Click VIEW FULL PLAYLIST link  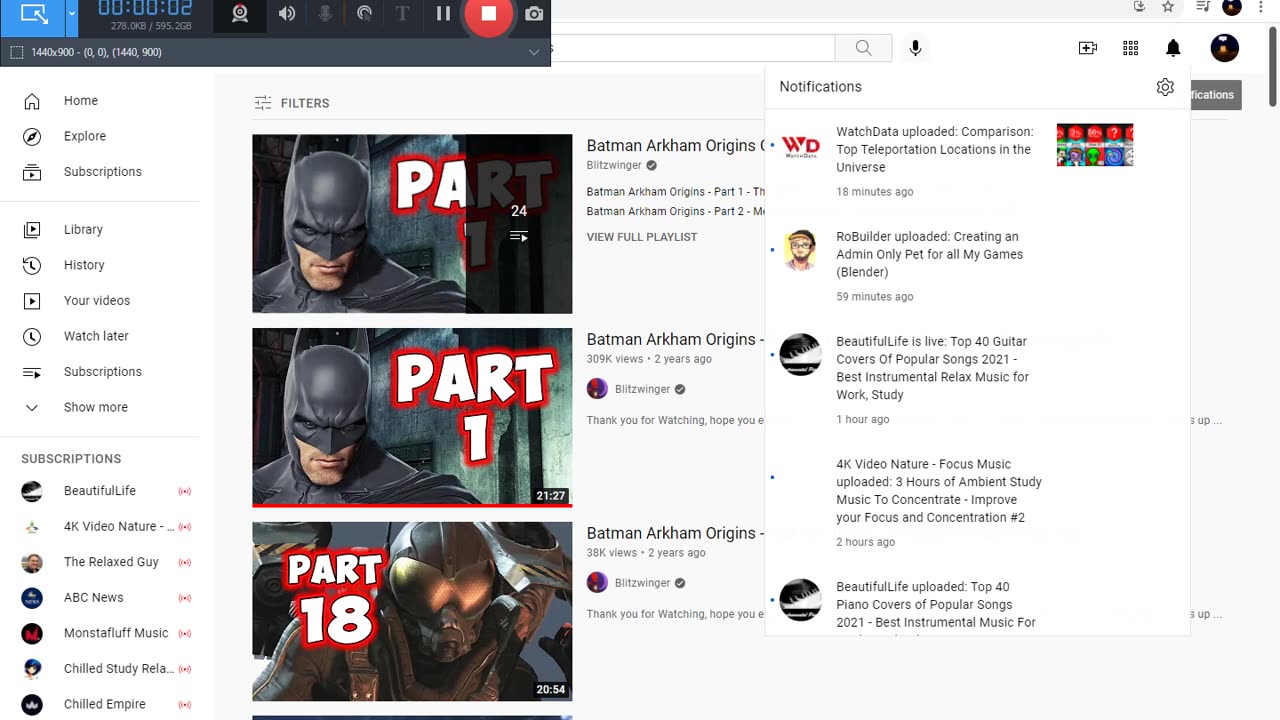(x=642, y=237)
